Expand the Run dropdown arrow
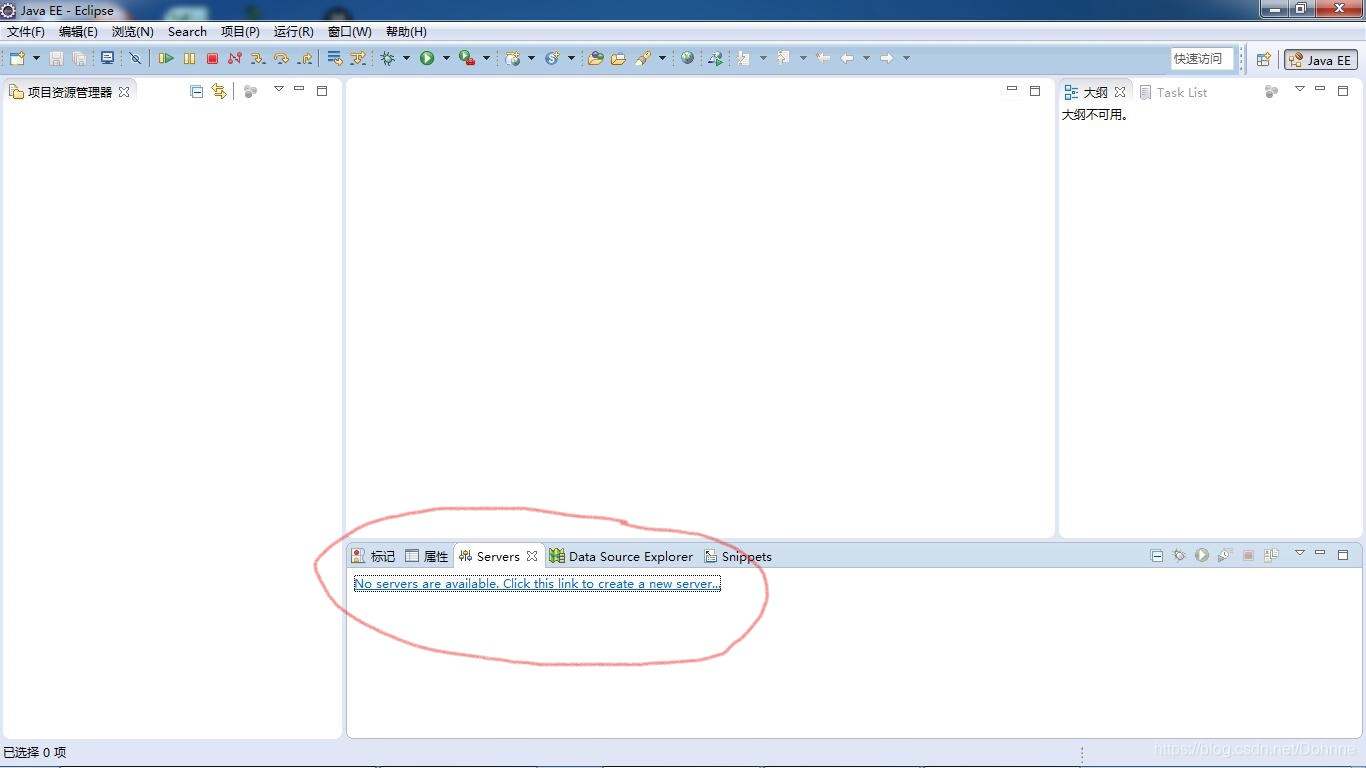The image size is (1366, 768). [x=446, y=59]
